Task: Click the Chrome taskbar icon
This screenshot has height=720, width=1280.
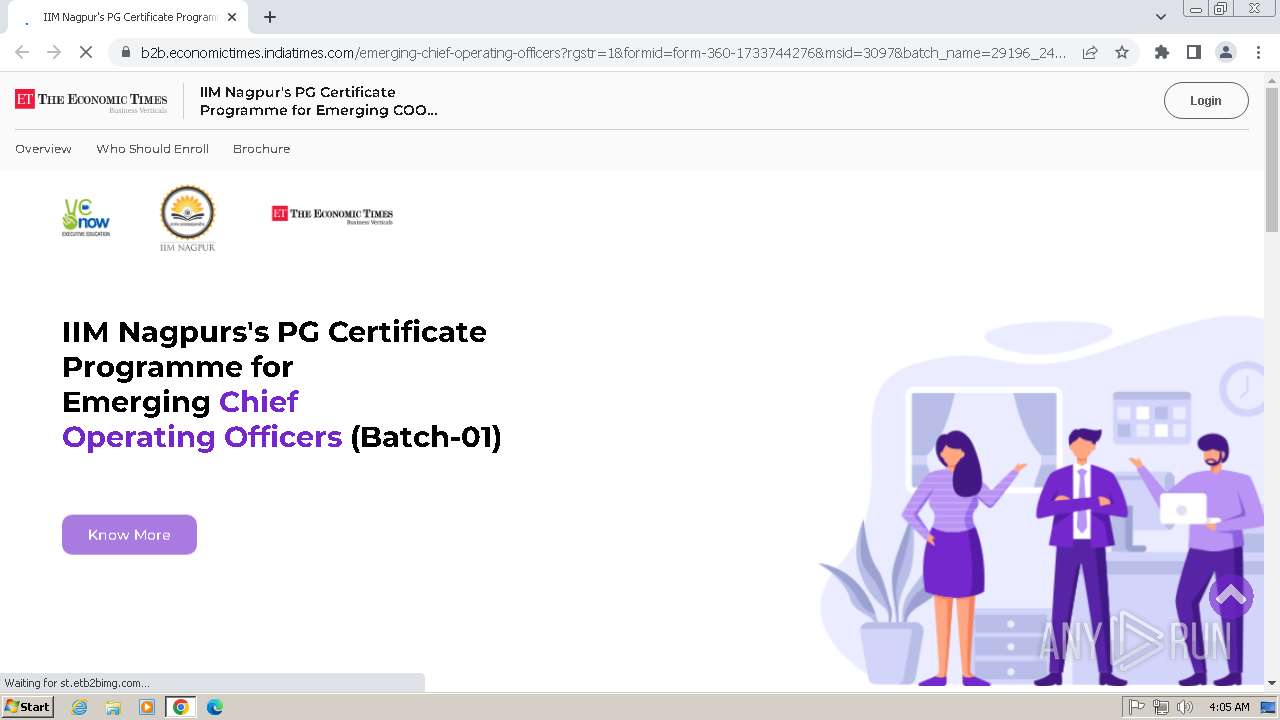Action: click(x=181, y=707)
